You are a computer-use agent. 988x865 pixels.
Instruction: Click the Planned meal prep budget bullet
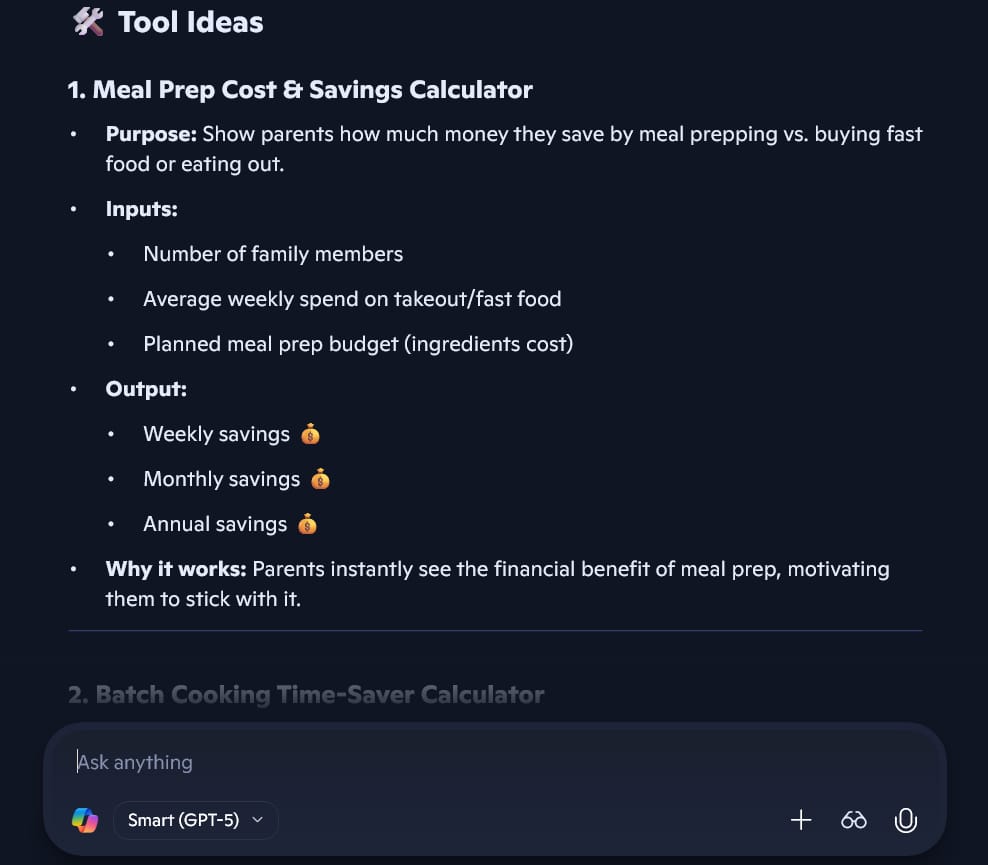coord(358,344)
